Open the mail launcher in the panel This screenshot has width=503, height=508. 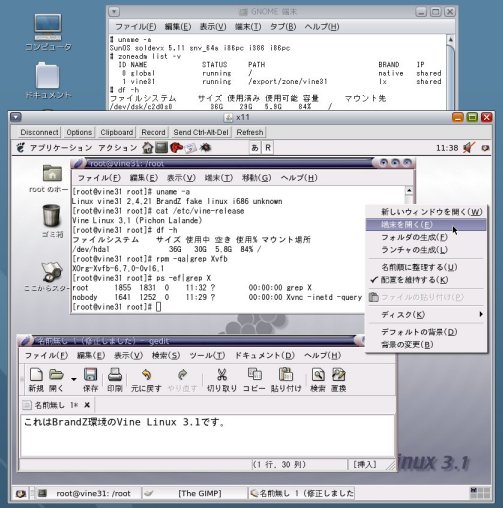click(191, 148)
